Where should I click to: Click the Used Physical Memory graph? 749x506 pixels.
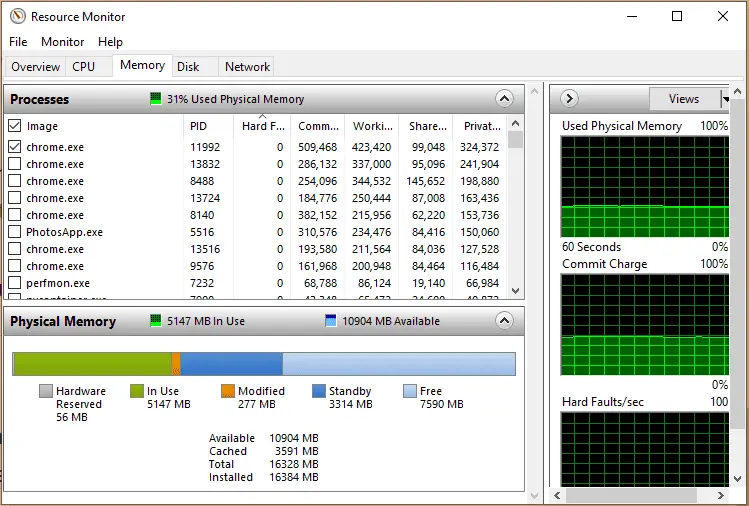pyautogui.click(x=645, y=187)
